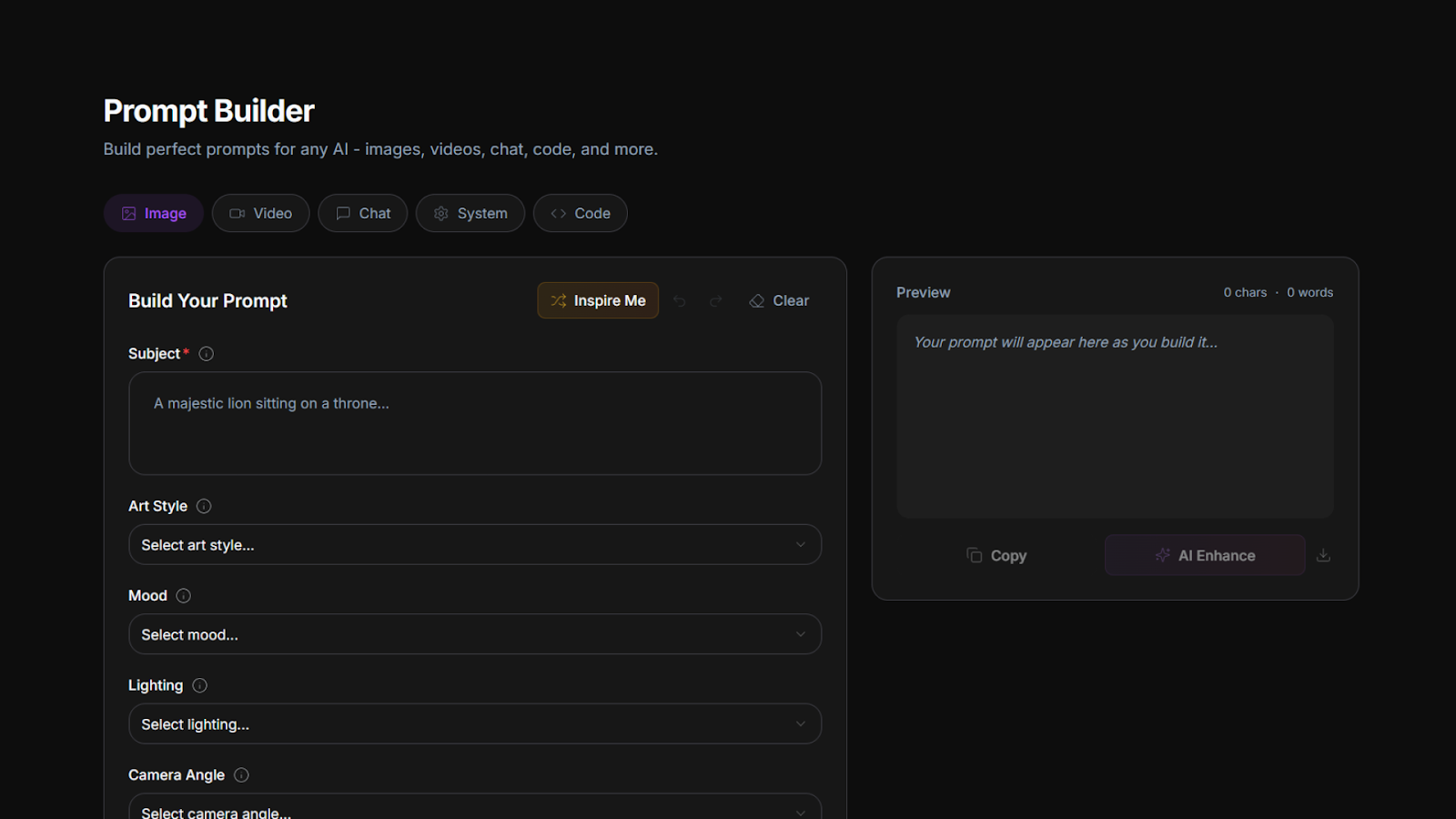Screen dimensions: 1456x819
Task: Click the Clear eraser icon
Action: (756, 300)
